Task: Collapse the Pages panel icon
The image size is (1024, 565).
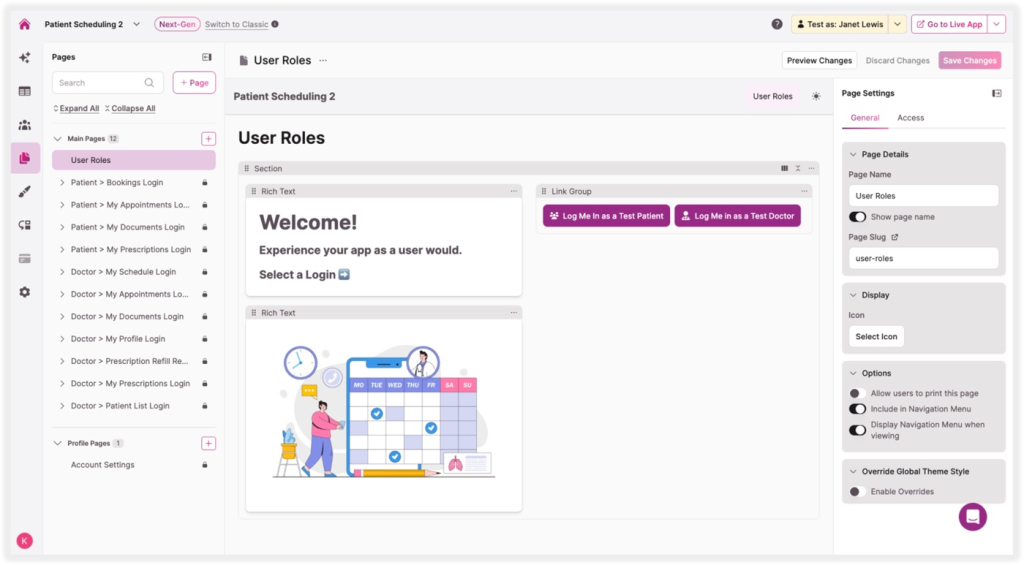Action: pos(207,57)
